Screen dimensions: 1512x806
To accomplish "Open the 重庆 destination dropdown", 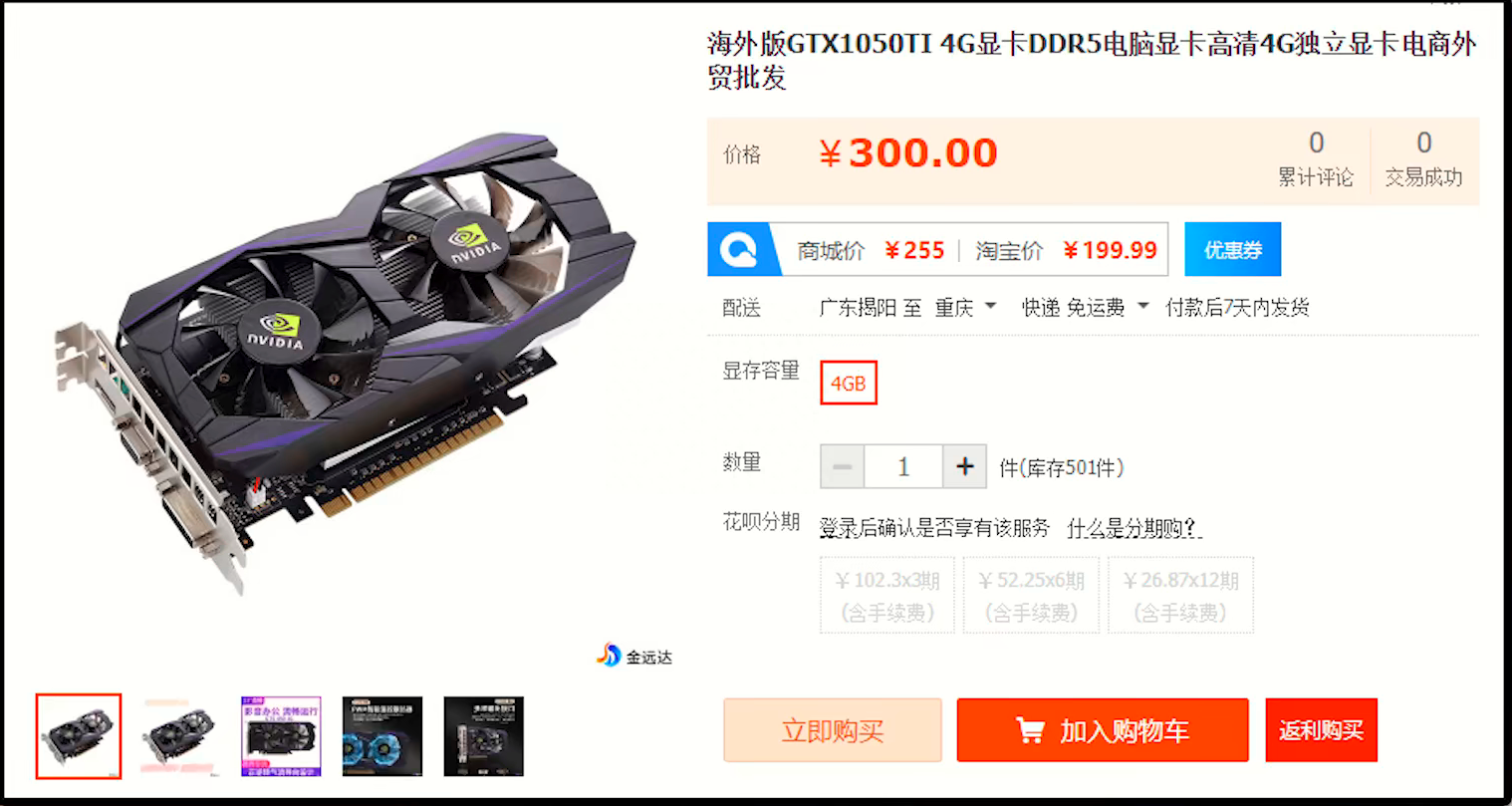I will (x=965, y=307).
